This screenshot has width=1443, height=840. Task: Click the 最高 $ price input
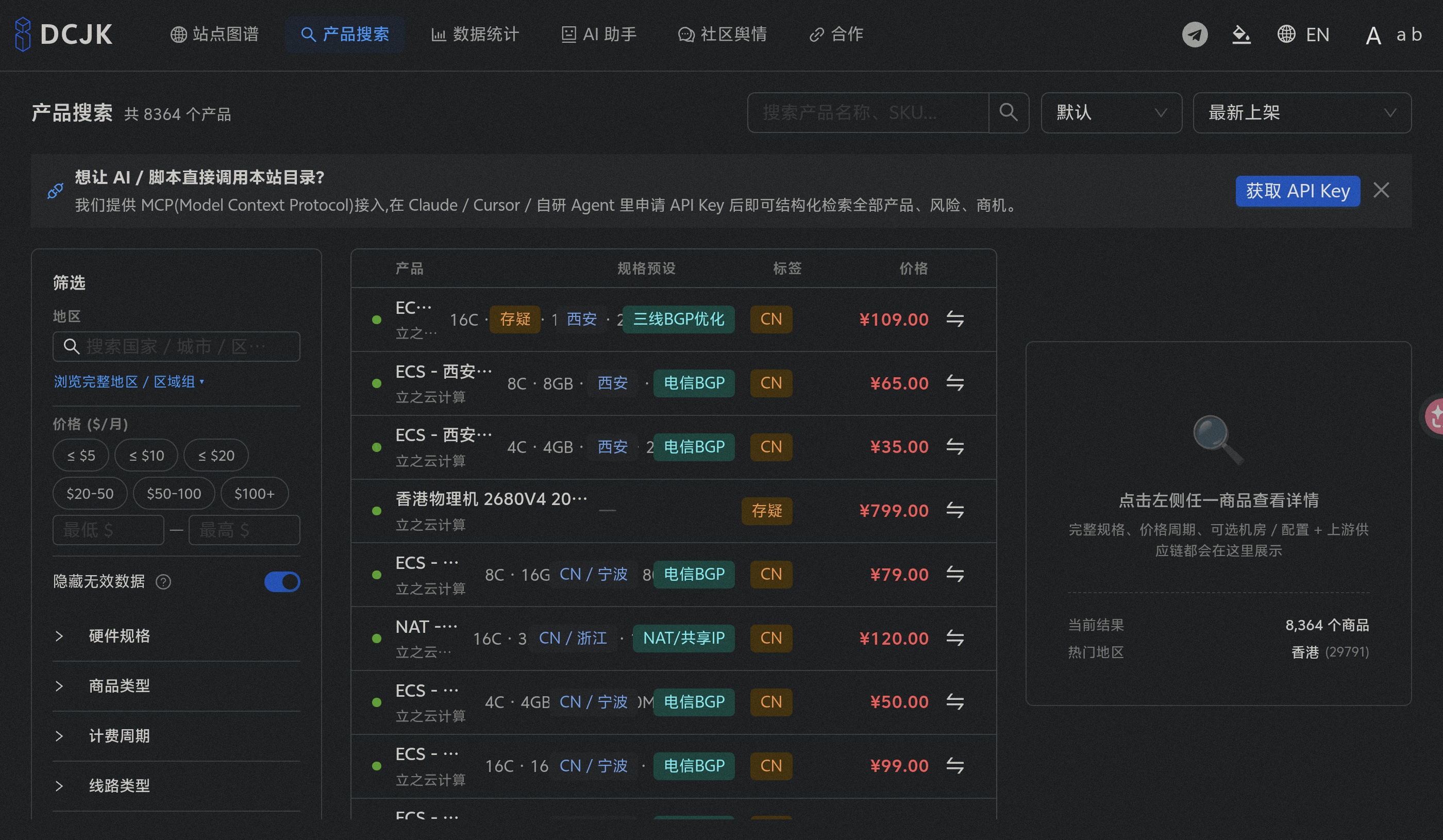pyautogui.click(x=244, y=530)
